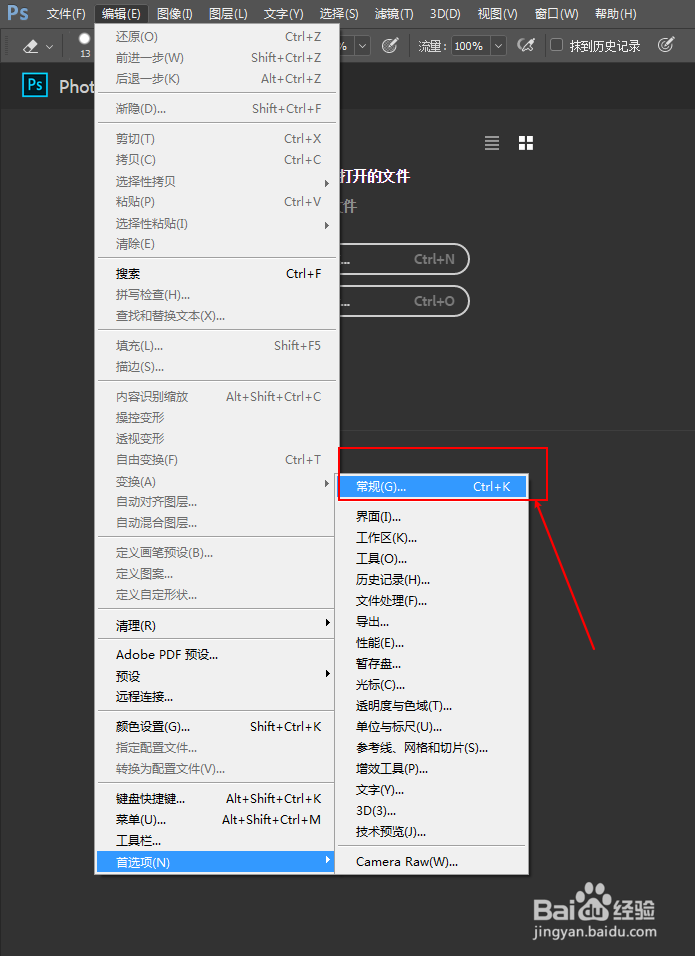This screenshot has height=956, width=695.
Task: Choose 界面(I)... preferences entry
Action: coord(433,517)
